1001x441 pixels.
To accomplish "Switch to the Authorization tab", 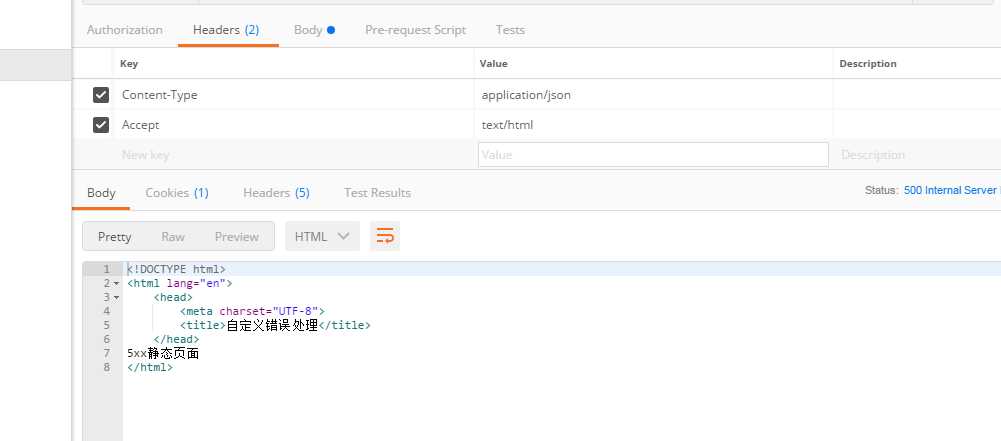I will pos(124,30).
